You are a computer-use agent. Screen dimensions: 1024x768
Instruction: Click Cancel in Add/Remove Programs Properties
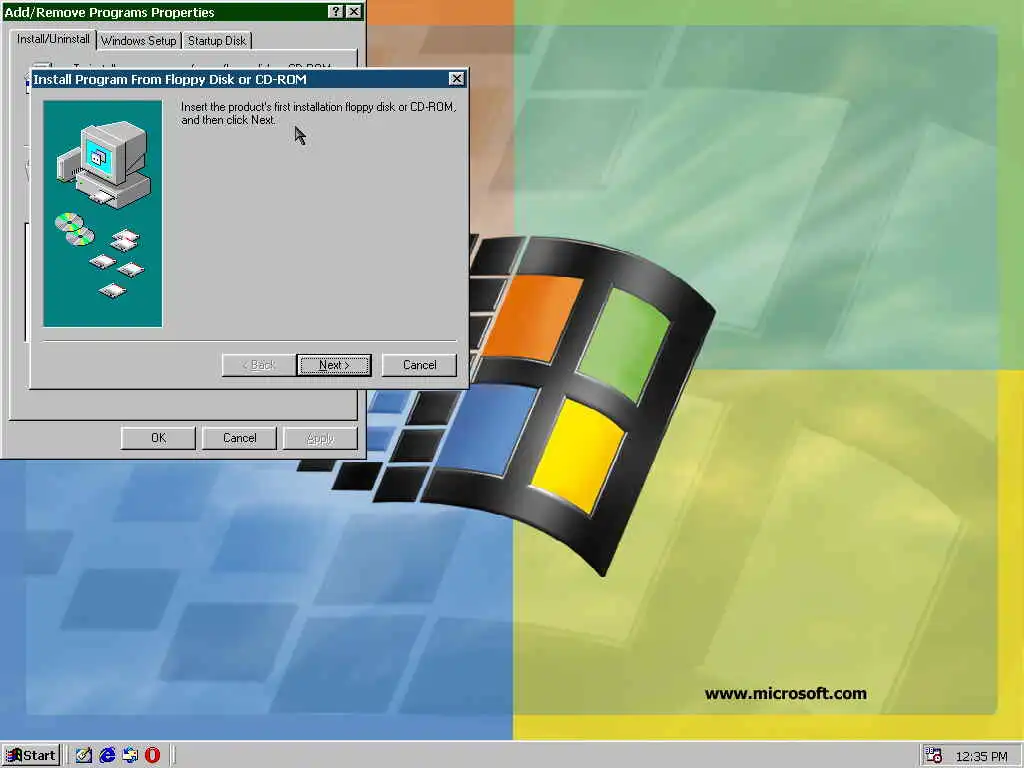click(239, 438)
